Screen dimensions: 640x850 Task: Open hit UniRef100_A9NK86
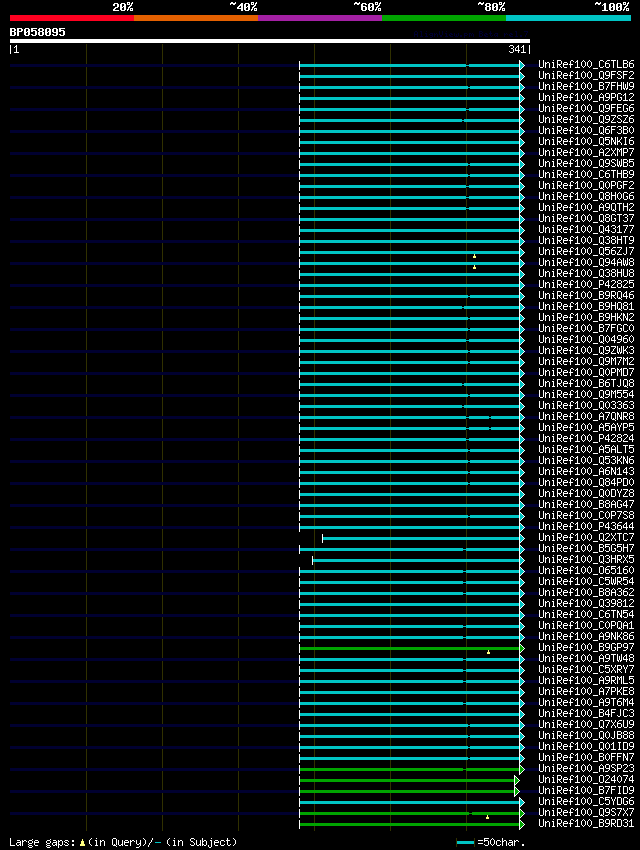tap(586, 636)
